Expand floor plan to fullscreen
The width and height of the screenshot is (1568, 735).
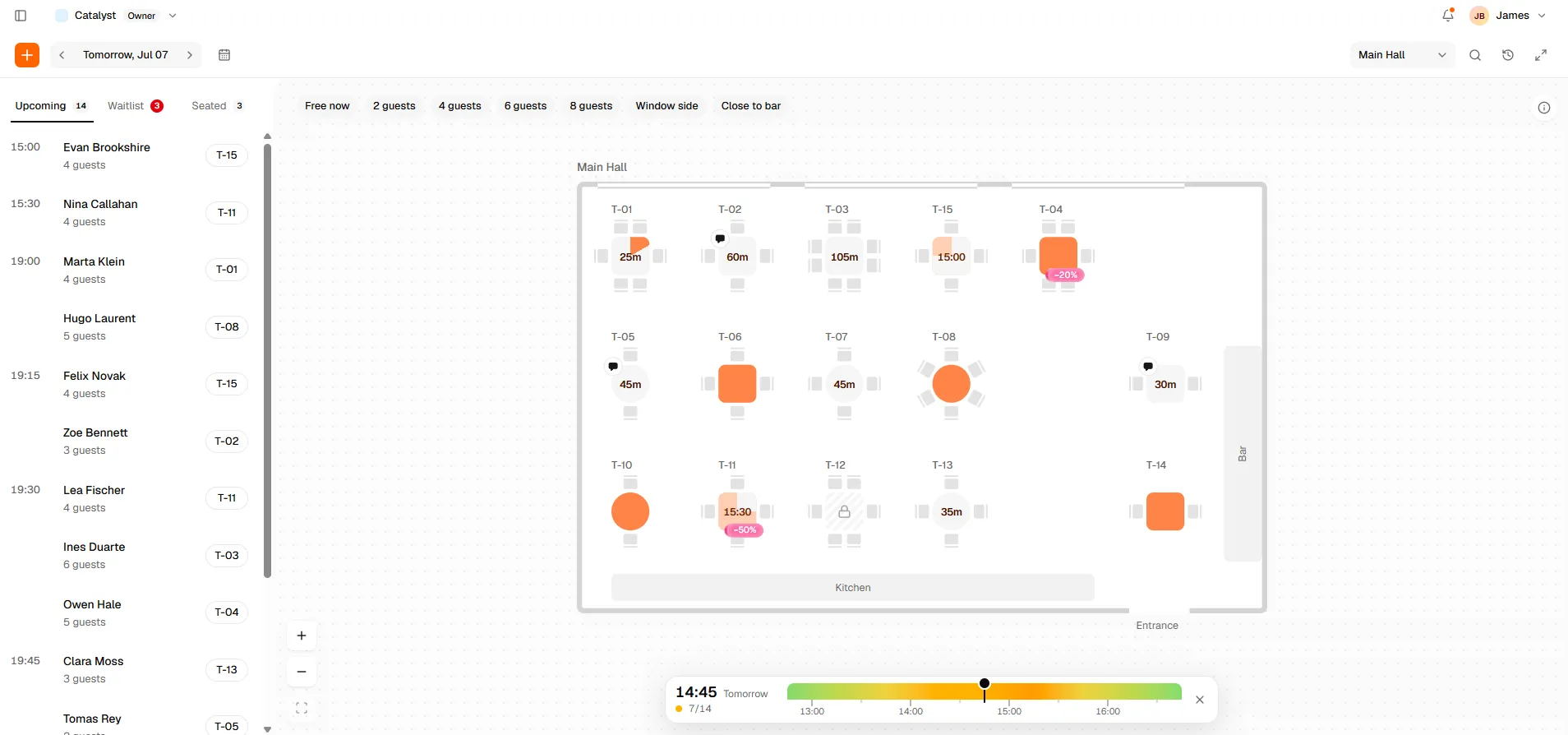click(1541, 55)
